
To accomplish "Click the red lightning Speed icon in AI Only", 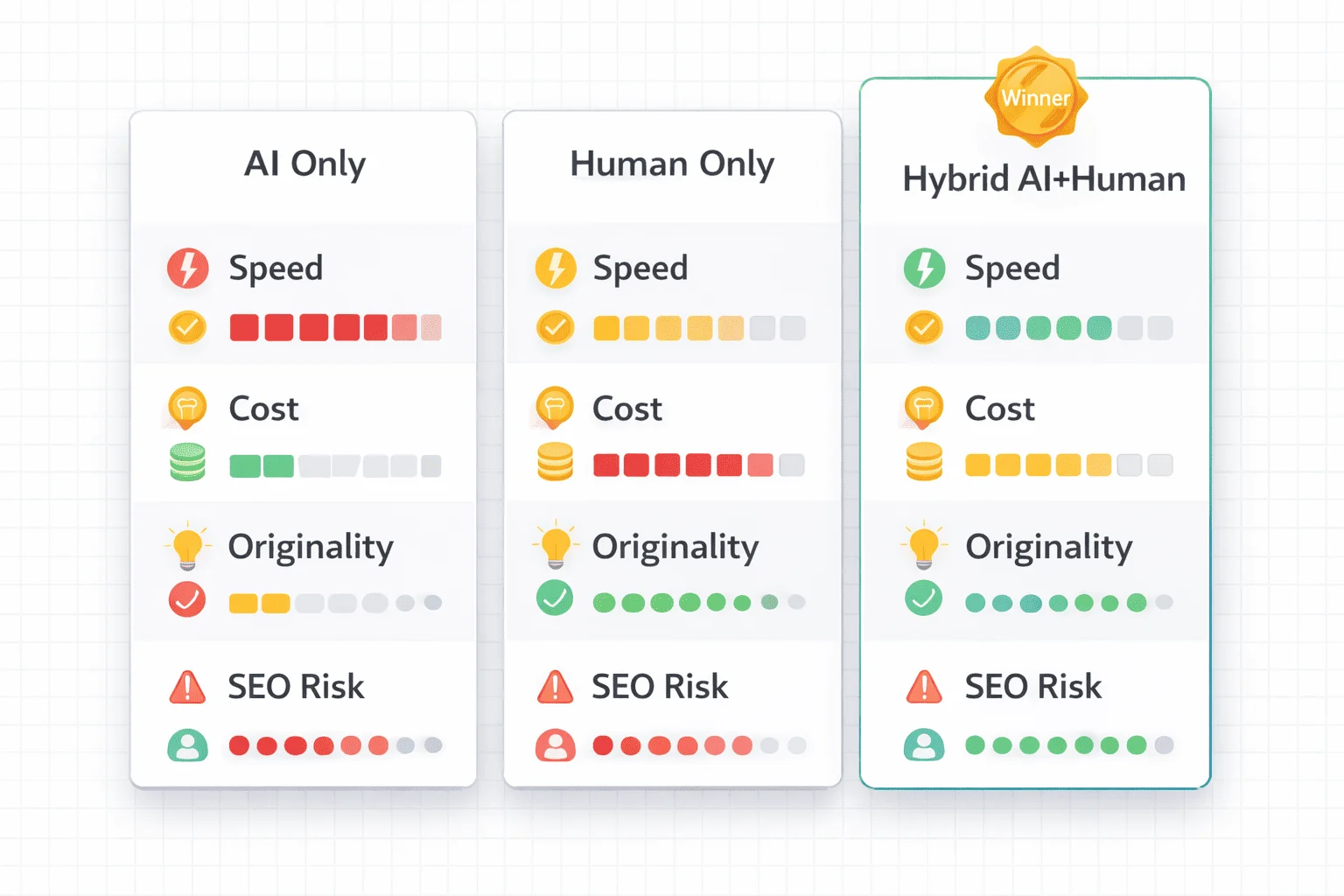I will (x=187, y=269).
